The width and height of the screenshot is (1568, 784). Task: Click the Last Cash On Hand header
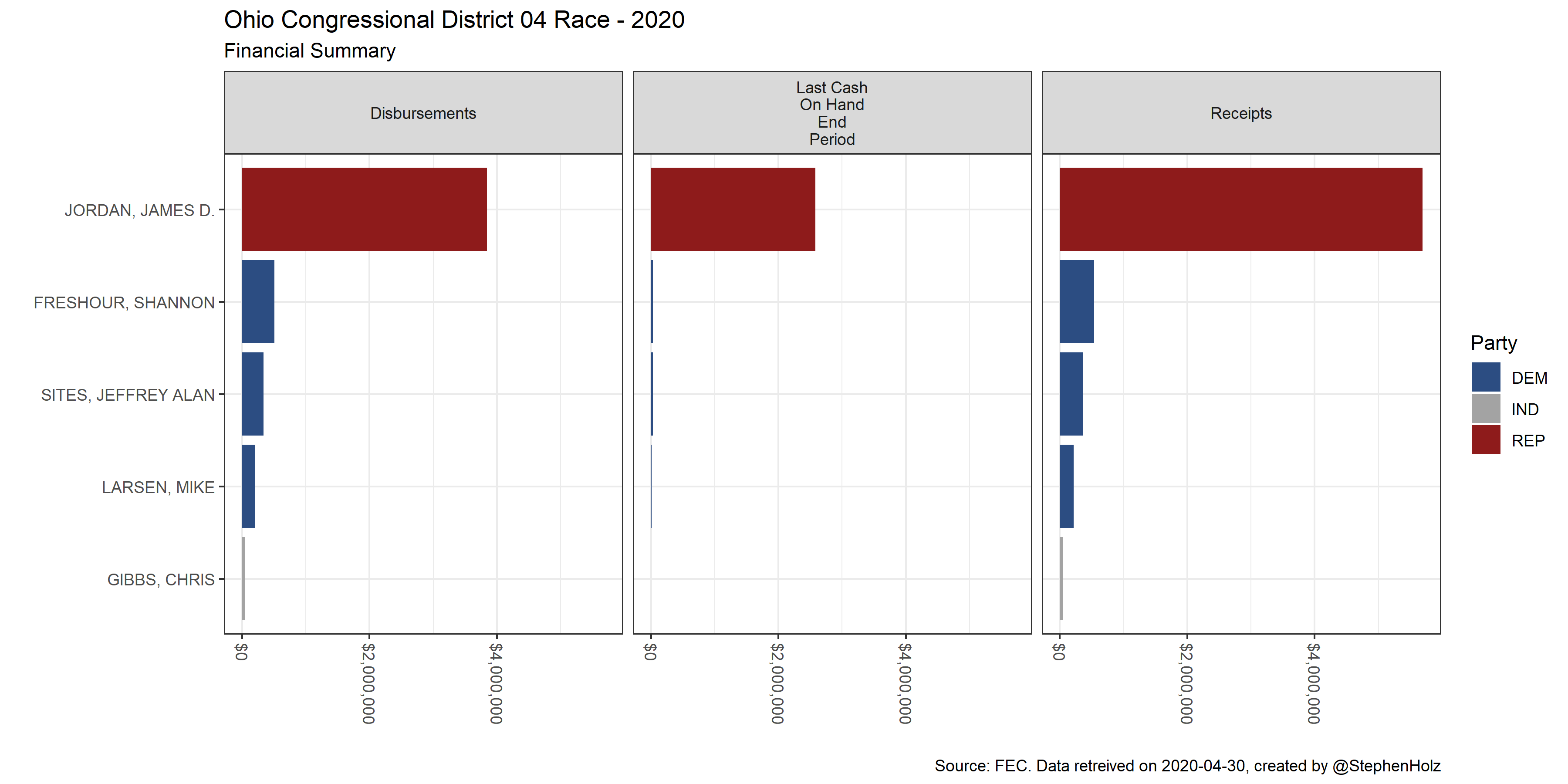[831, 113]
